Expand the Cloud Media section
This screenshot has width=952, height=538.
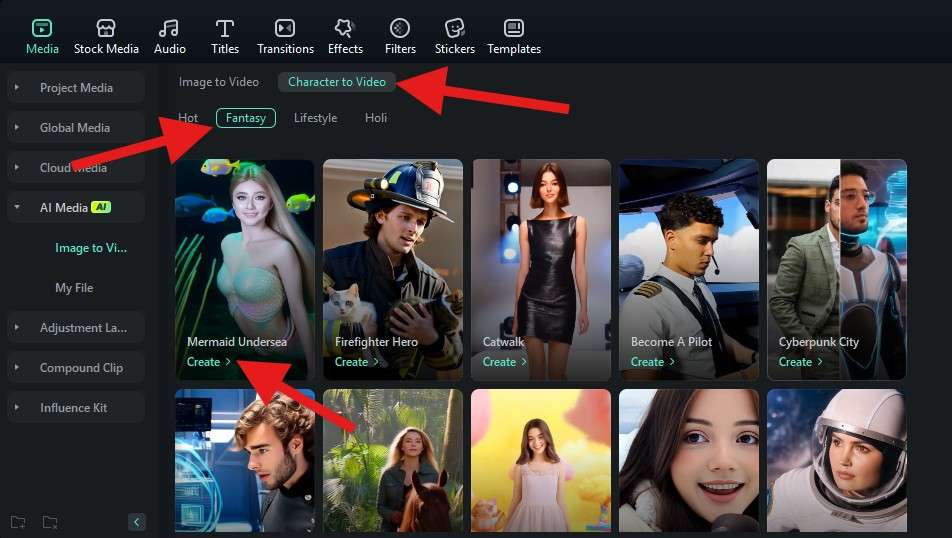coord(16,168)
